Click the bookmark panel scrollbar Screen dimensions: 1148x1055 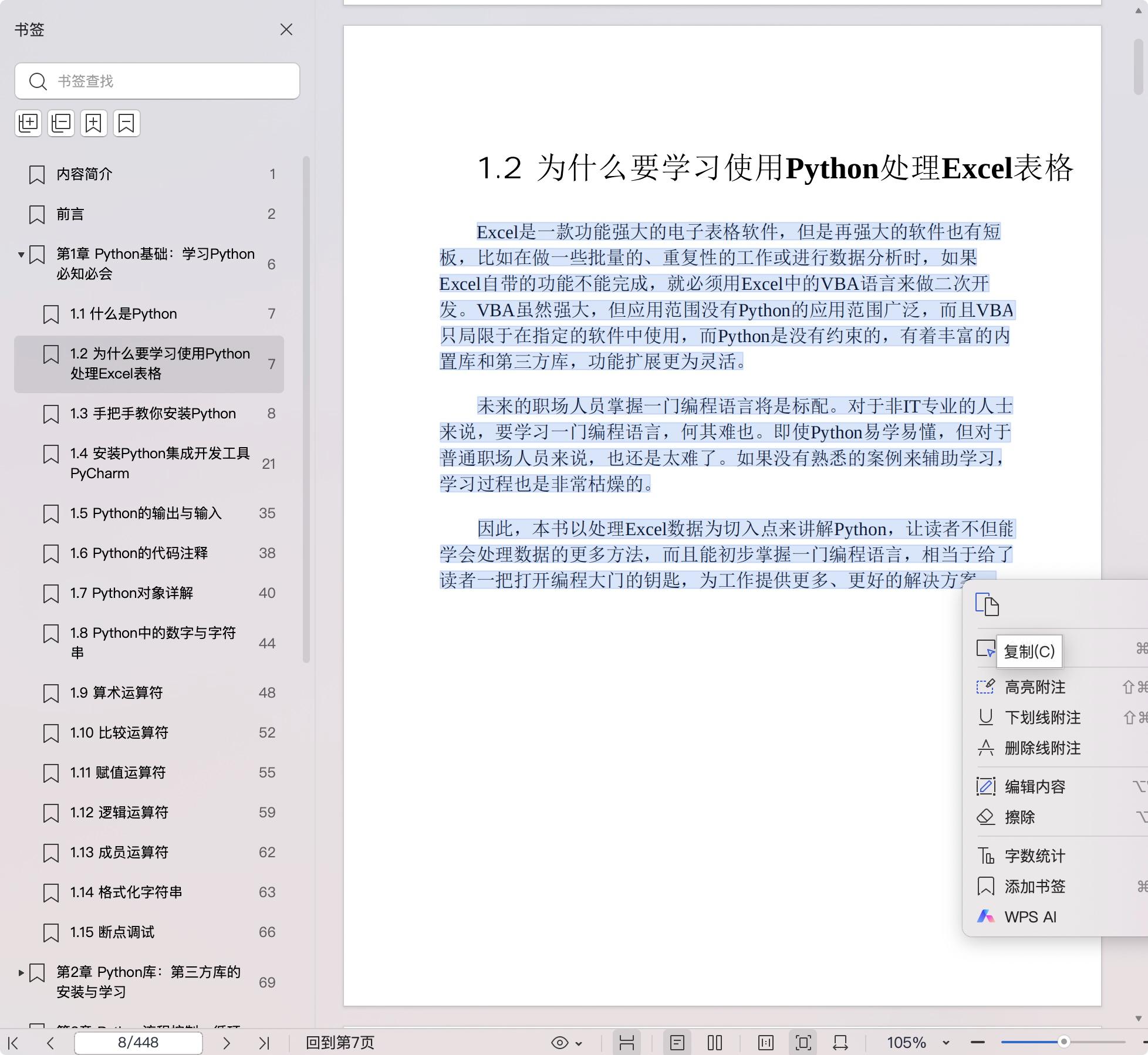coord(306,410)
